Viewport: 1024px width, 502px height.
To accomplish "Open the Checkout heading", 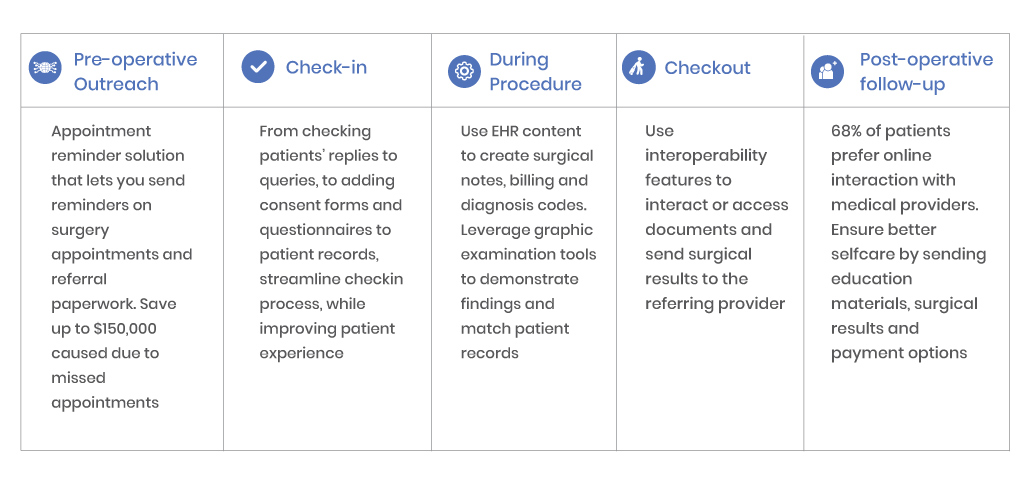I will 708,67.
